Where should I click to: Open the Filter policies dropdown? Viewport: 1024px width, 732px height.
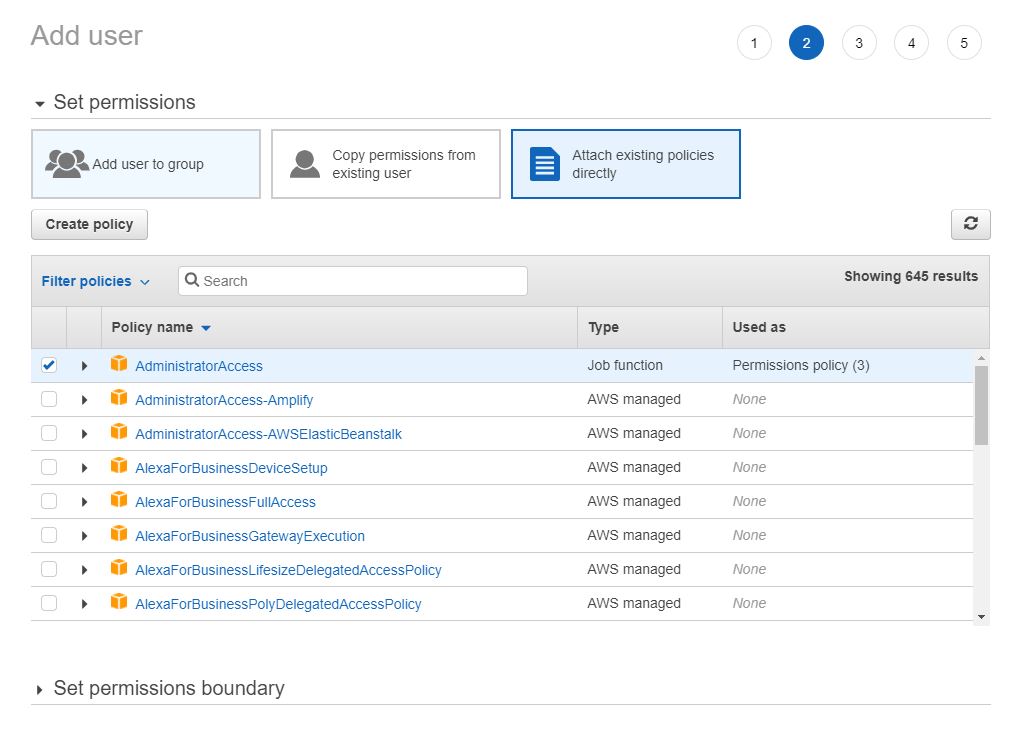point(95,281)
